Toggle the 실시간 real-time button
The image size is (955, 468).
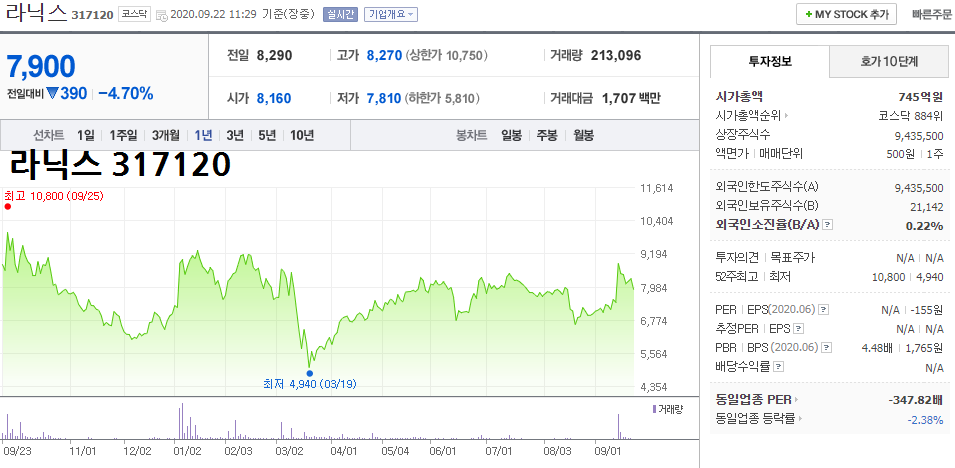pos(340,14)
